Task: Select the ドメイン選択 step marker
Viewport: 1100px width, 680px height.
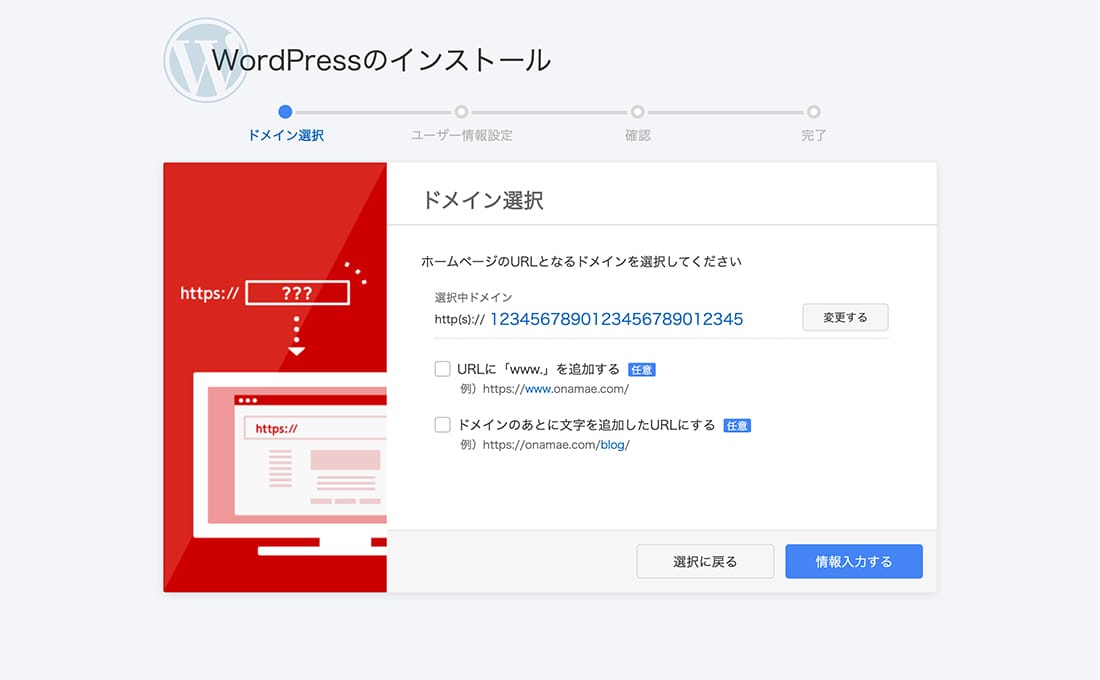Action: (x=285, y=112)
